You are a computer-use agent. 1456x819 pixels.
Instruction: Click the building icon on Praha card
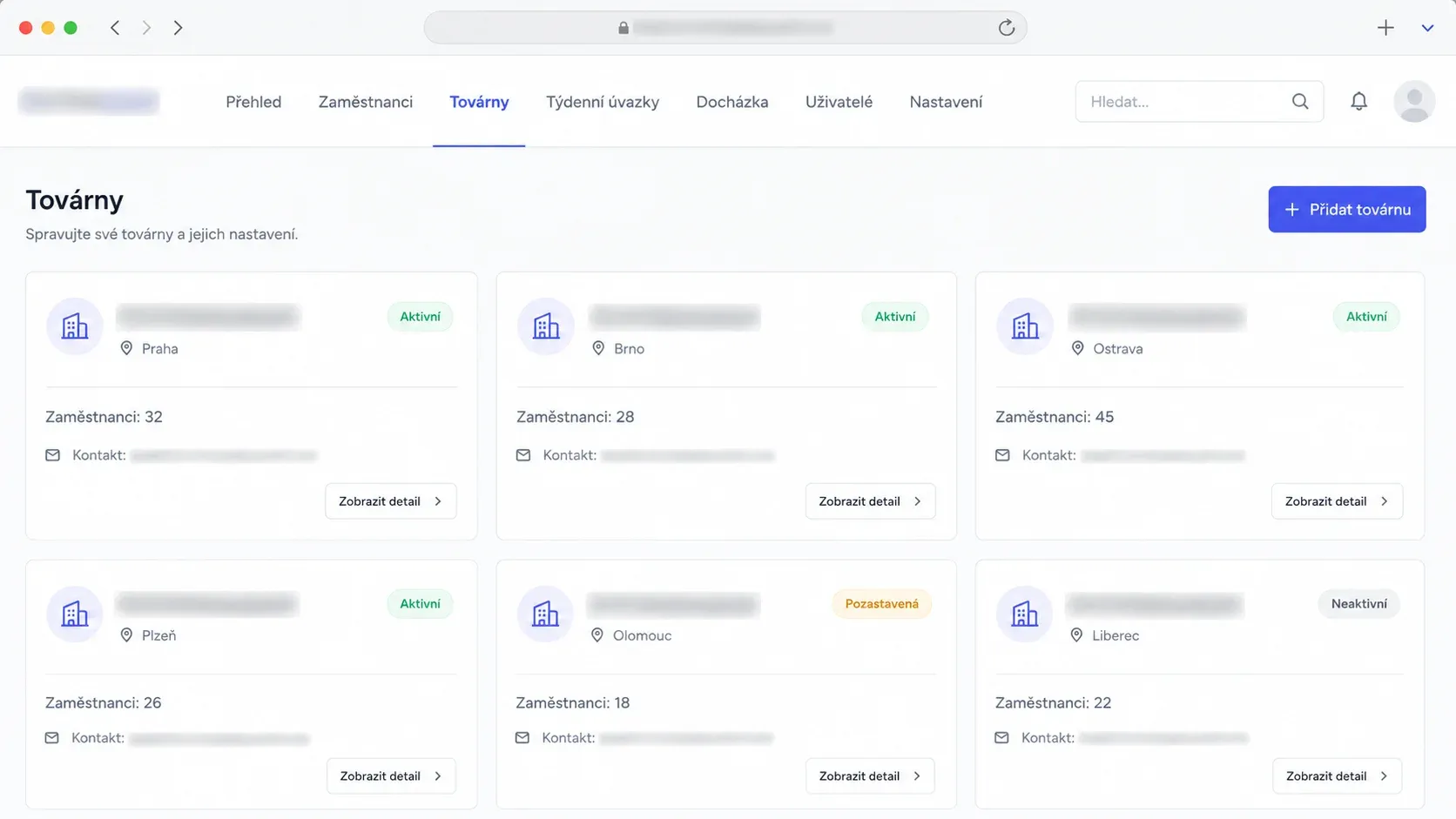75,326
